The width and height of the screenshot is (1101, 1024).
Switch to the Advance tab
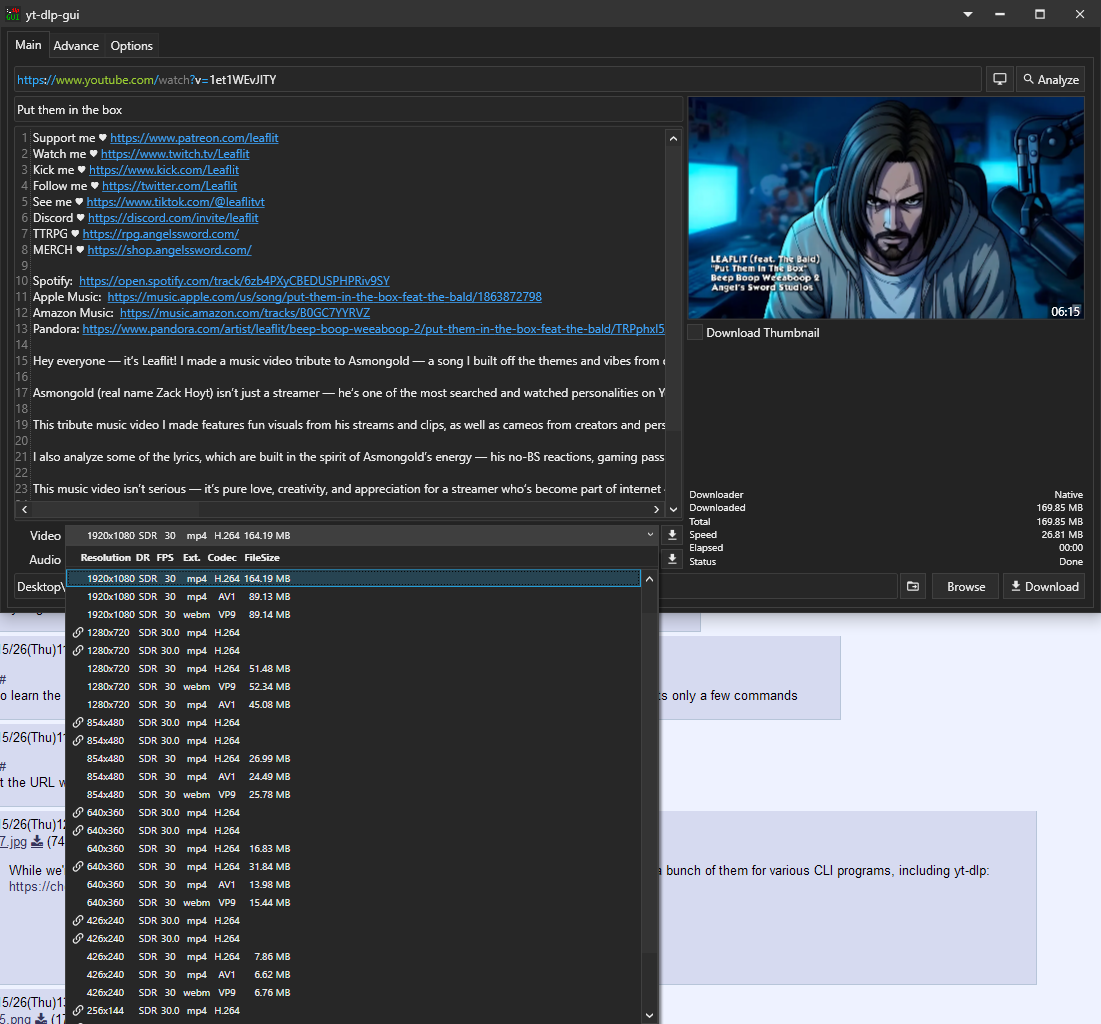coord(76,46)
